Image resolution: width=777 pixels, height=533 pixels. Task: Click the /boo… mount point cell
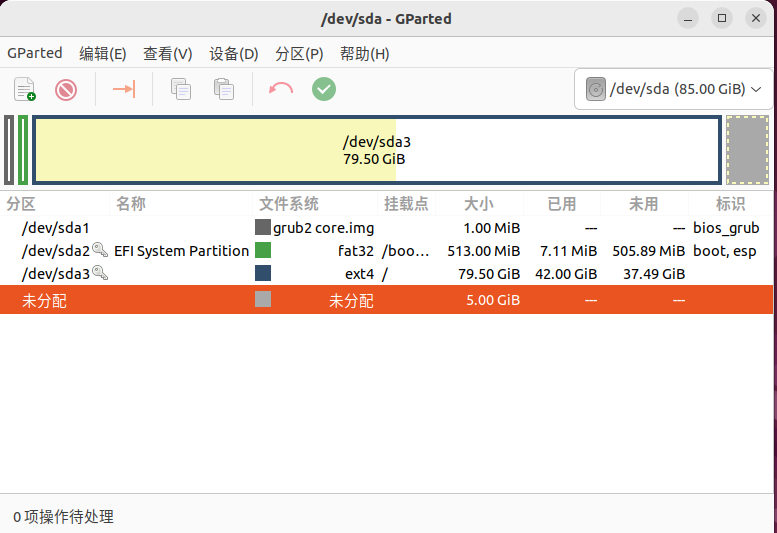pos(405,251)
